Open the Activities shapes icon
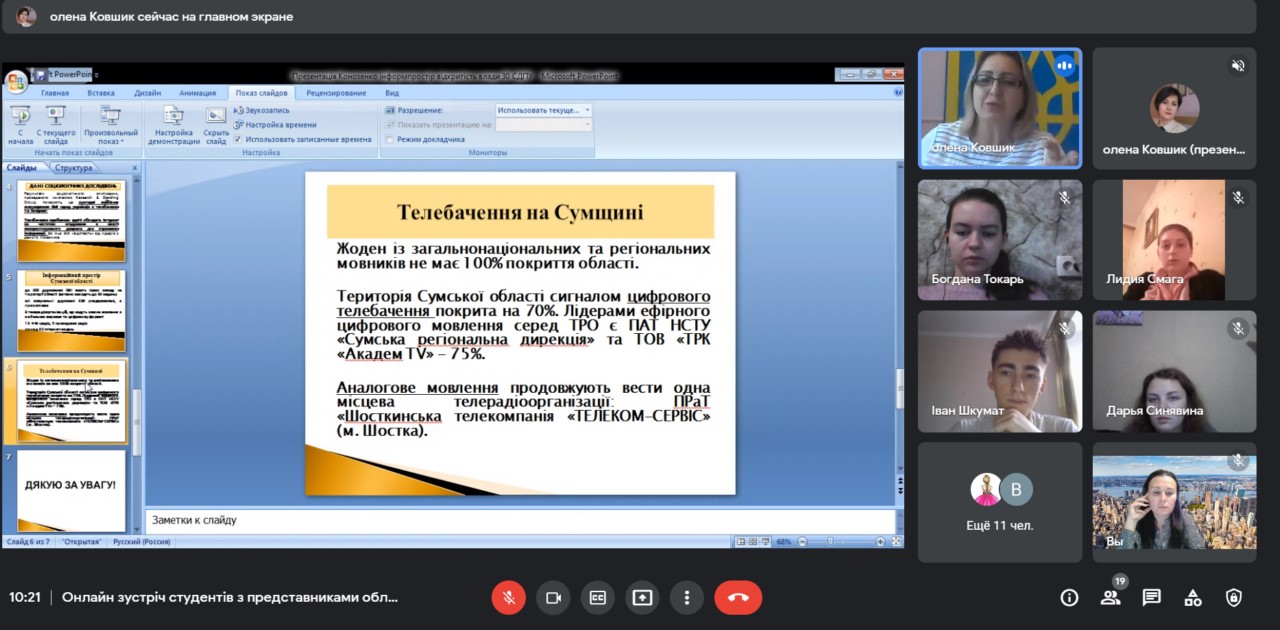This screenshot has width=1280, height=630. coord(1193,597)
